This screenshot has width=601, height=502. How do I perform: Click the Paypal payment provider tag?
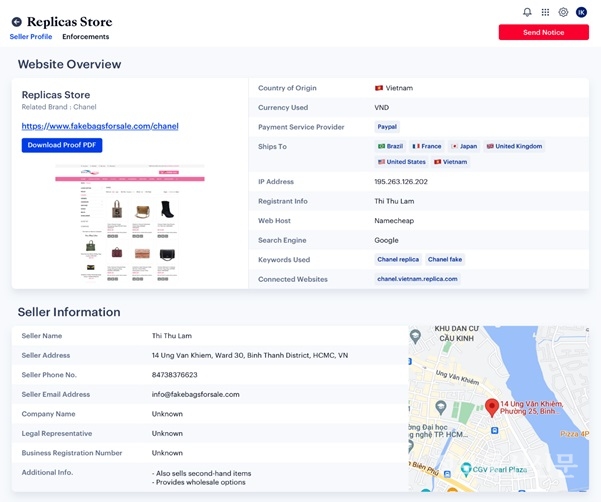coord(387,127)
